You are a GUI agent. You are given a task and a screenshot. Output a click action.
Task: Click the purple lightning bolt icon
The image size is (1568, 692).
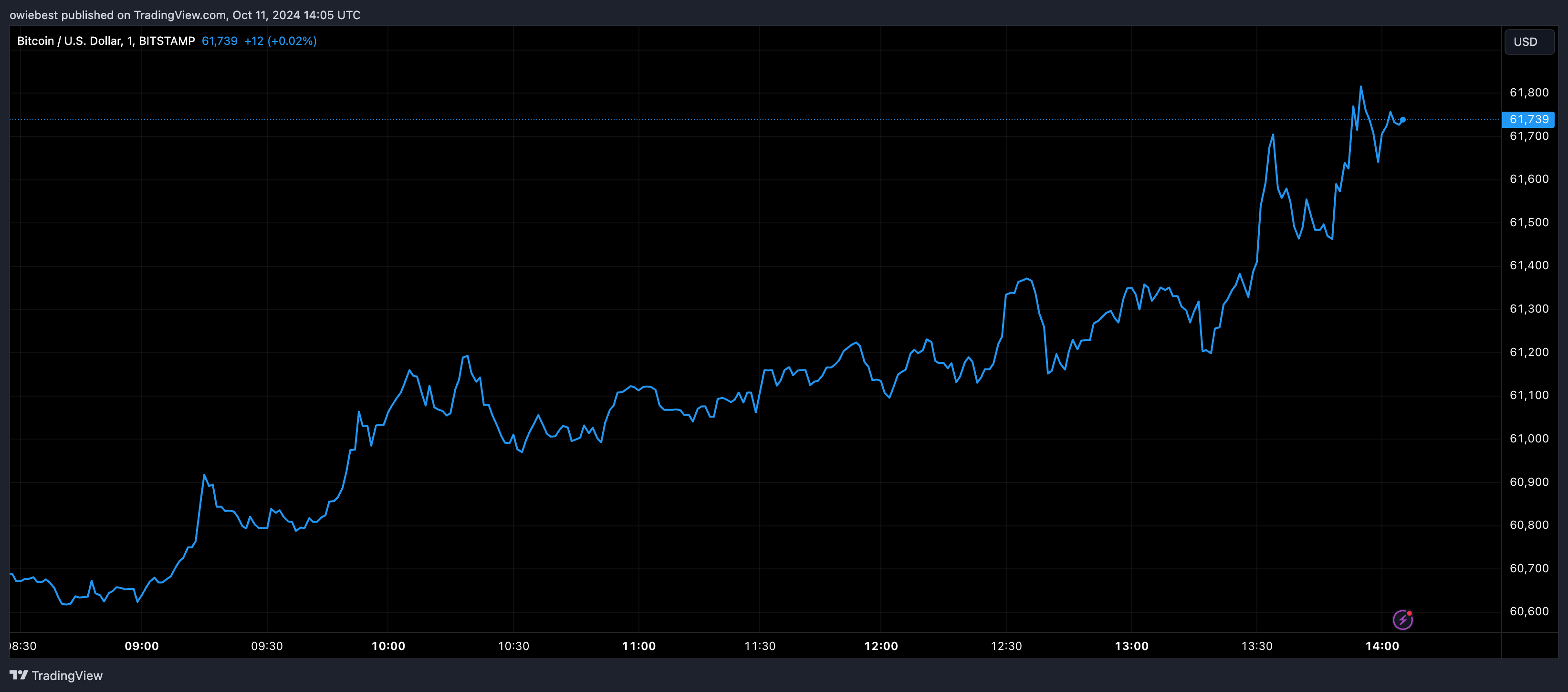[1402, 619]
